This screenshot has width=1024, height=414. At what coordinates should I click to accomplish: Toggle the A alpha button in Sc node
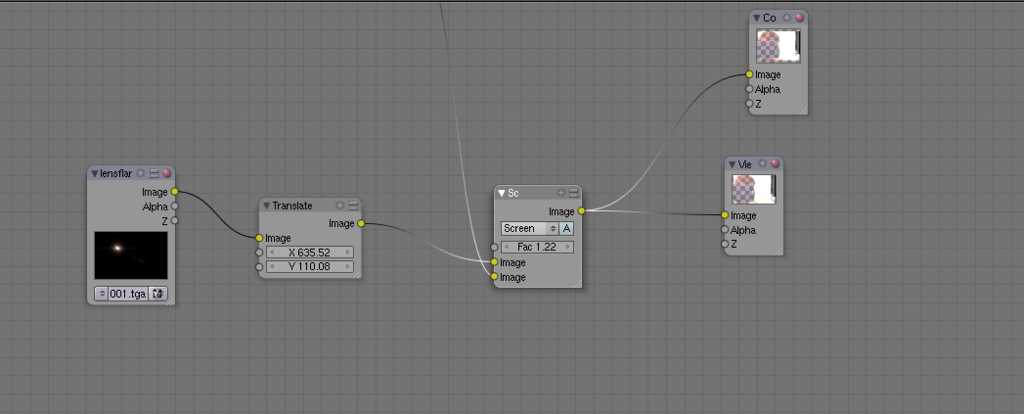click(x=566, y=228)
